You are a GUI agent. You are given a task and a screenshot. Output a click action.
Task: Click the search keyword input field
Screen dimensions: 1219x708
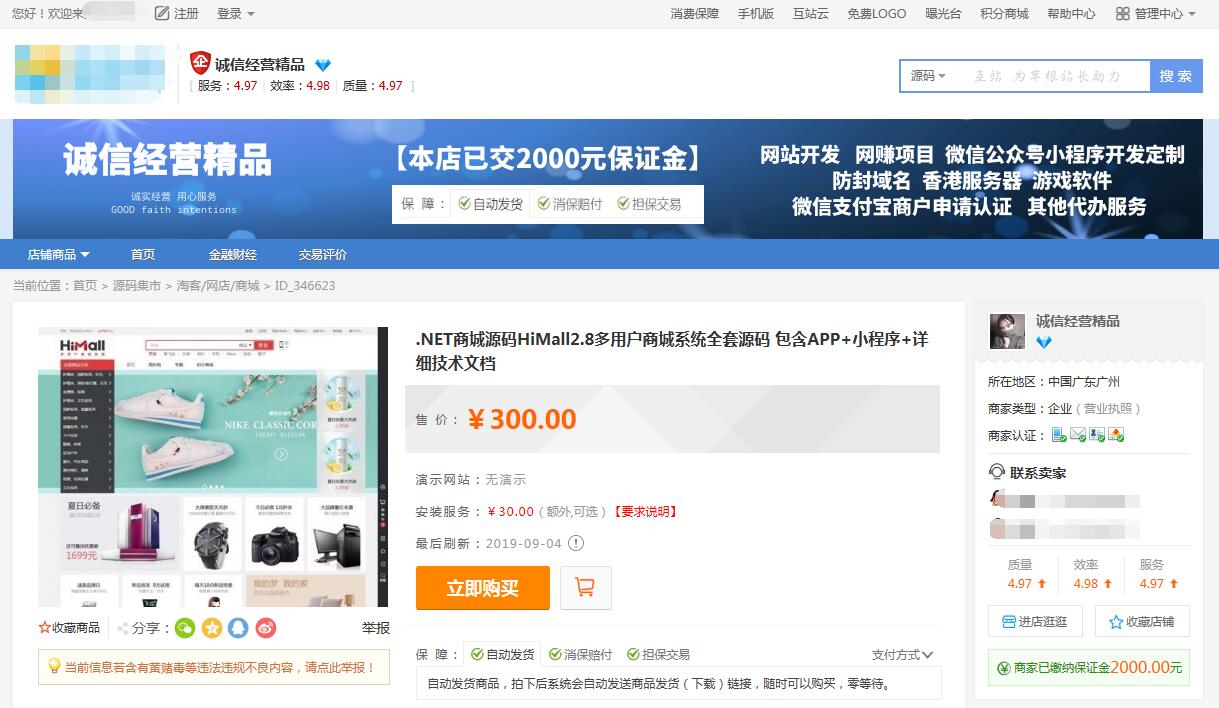click(1050, 76)
